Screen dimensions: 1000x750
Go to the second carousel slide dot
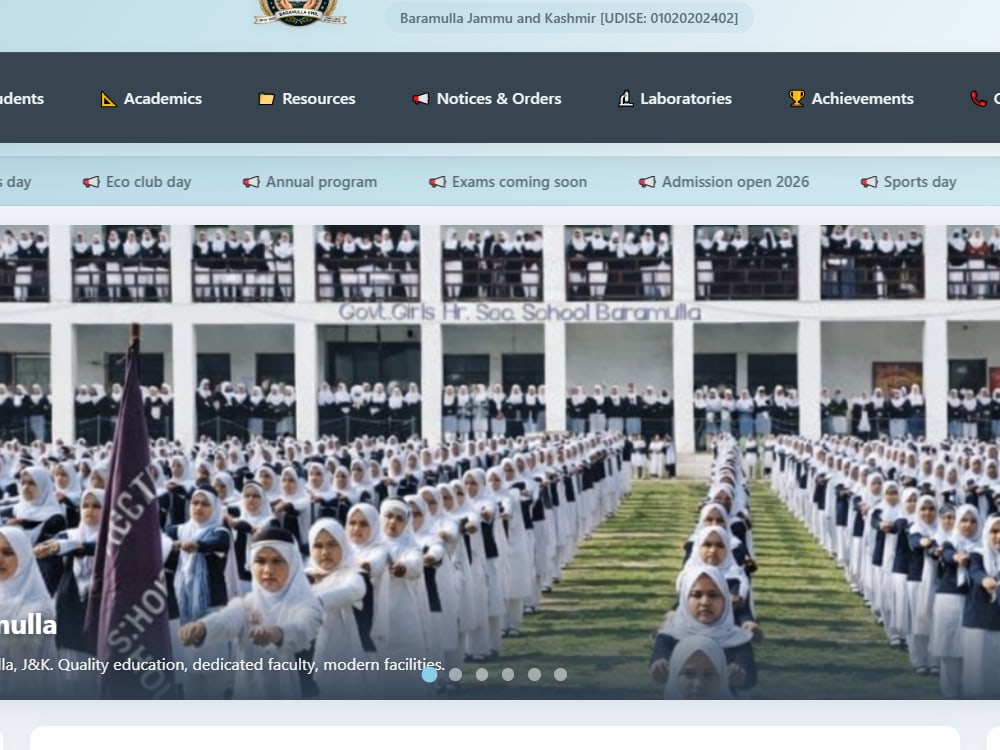(455, 674)
